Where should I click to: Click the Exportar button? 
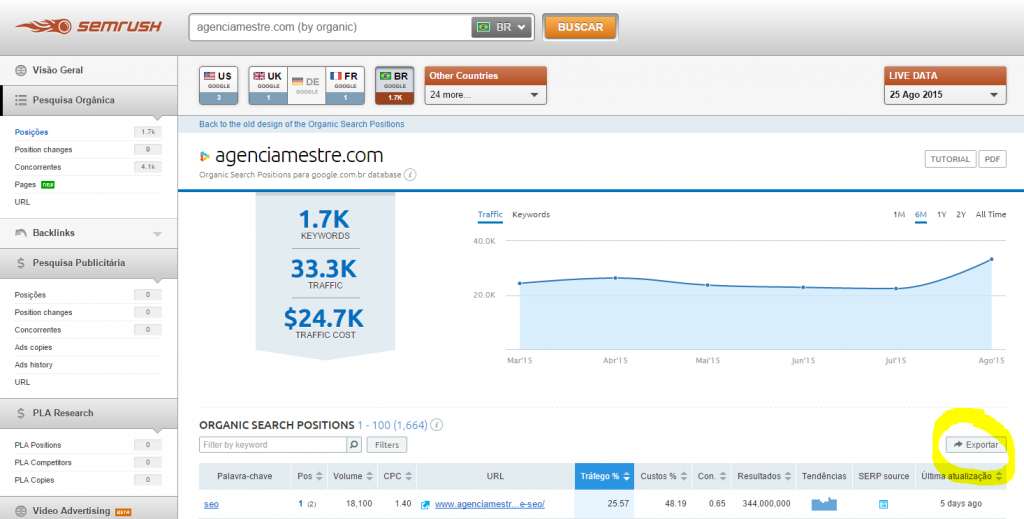[975, 444]
